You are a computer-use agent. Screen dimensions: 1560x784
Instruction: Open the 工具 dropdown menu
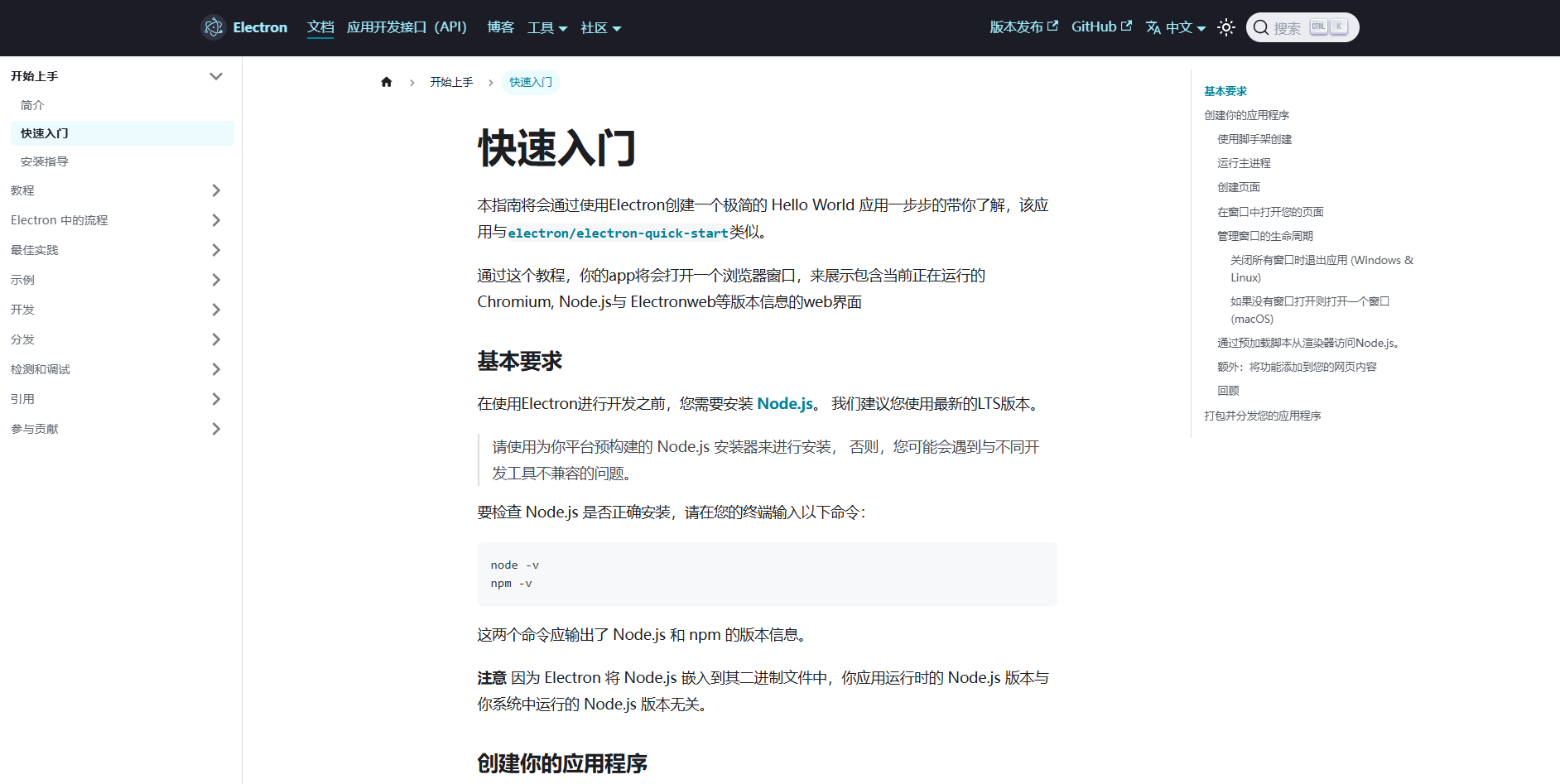[547, 28]
